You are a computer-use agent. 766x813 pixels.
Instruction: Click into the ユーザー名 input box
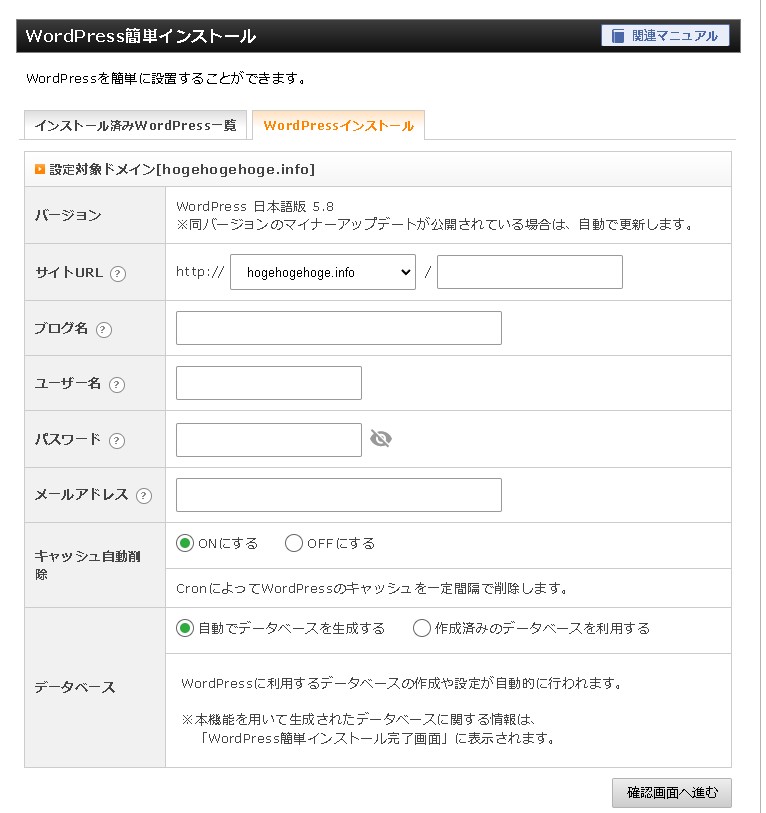coord(268,383)
